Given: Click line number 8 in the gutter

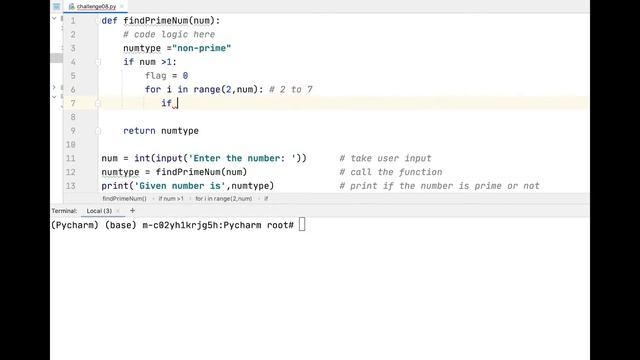Looking at the screenshot, I should pyautogui.click(x=73, y=117).
